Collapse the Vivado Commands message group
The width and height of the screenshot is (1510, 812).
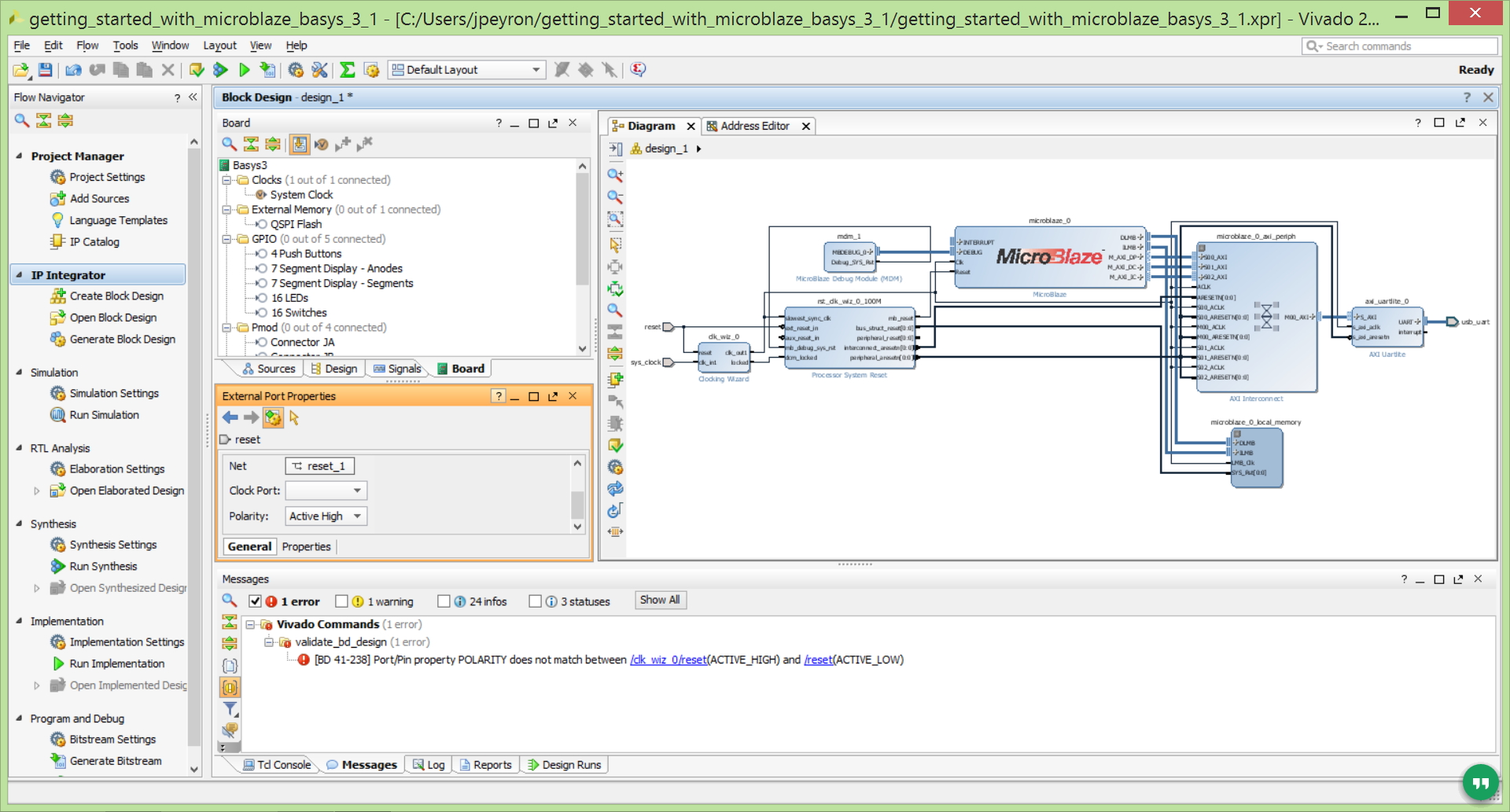coord(250,625)
